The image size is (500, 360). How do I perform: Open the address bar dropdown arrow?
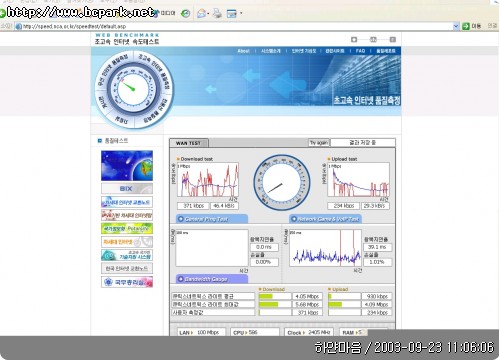[x=456, y=26]
